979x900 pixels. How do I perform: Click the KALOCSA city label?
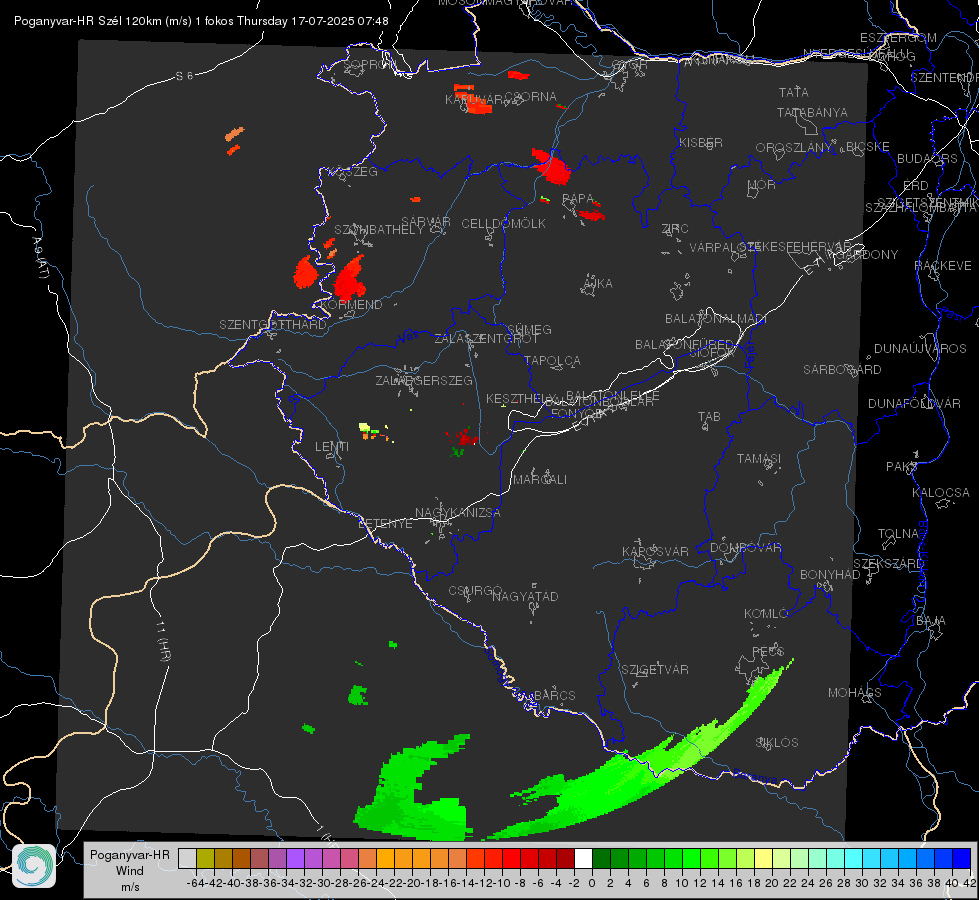pyautogui.click(x=940, y=493)
